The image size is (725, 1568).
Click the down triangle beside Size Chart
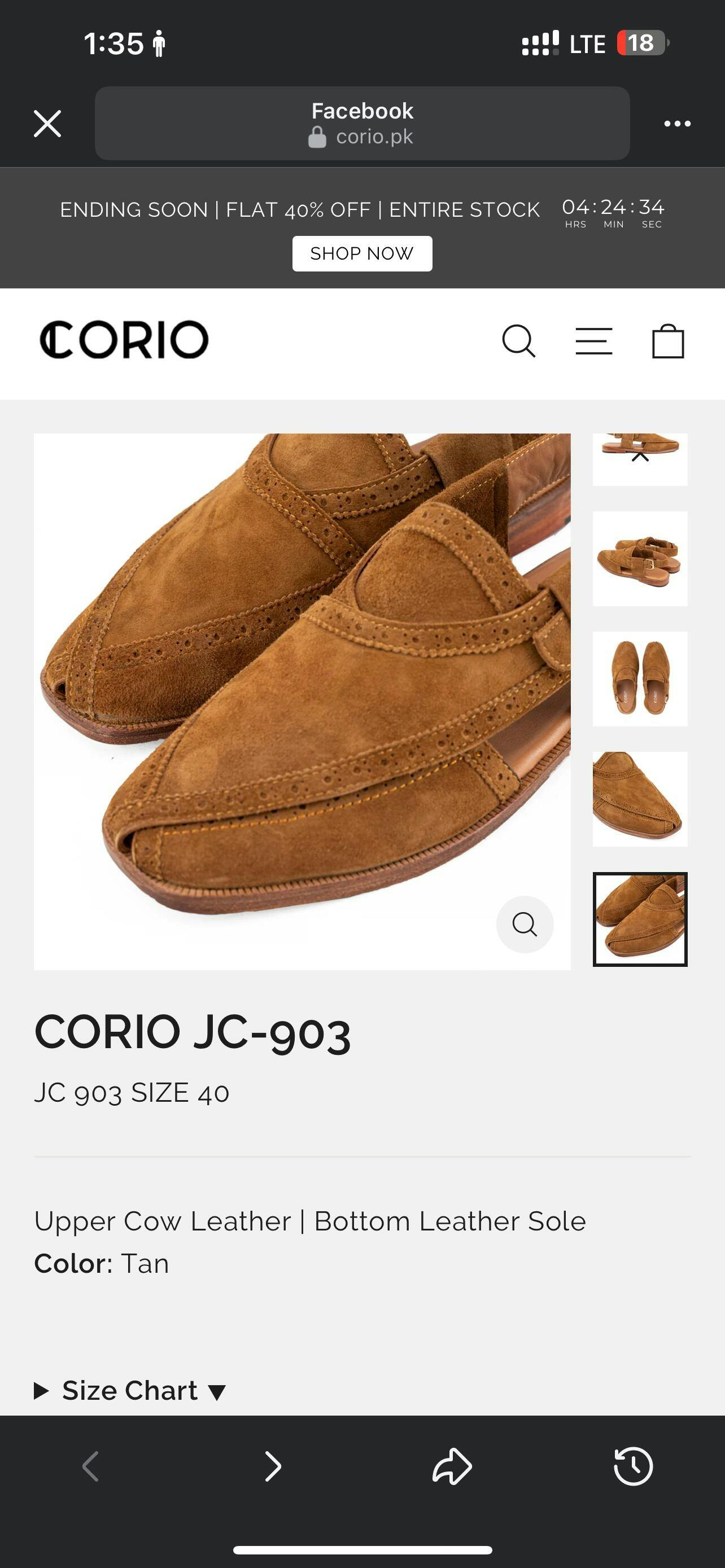point(217,1392)
